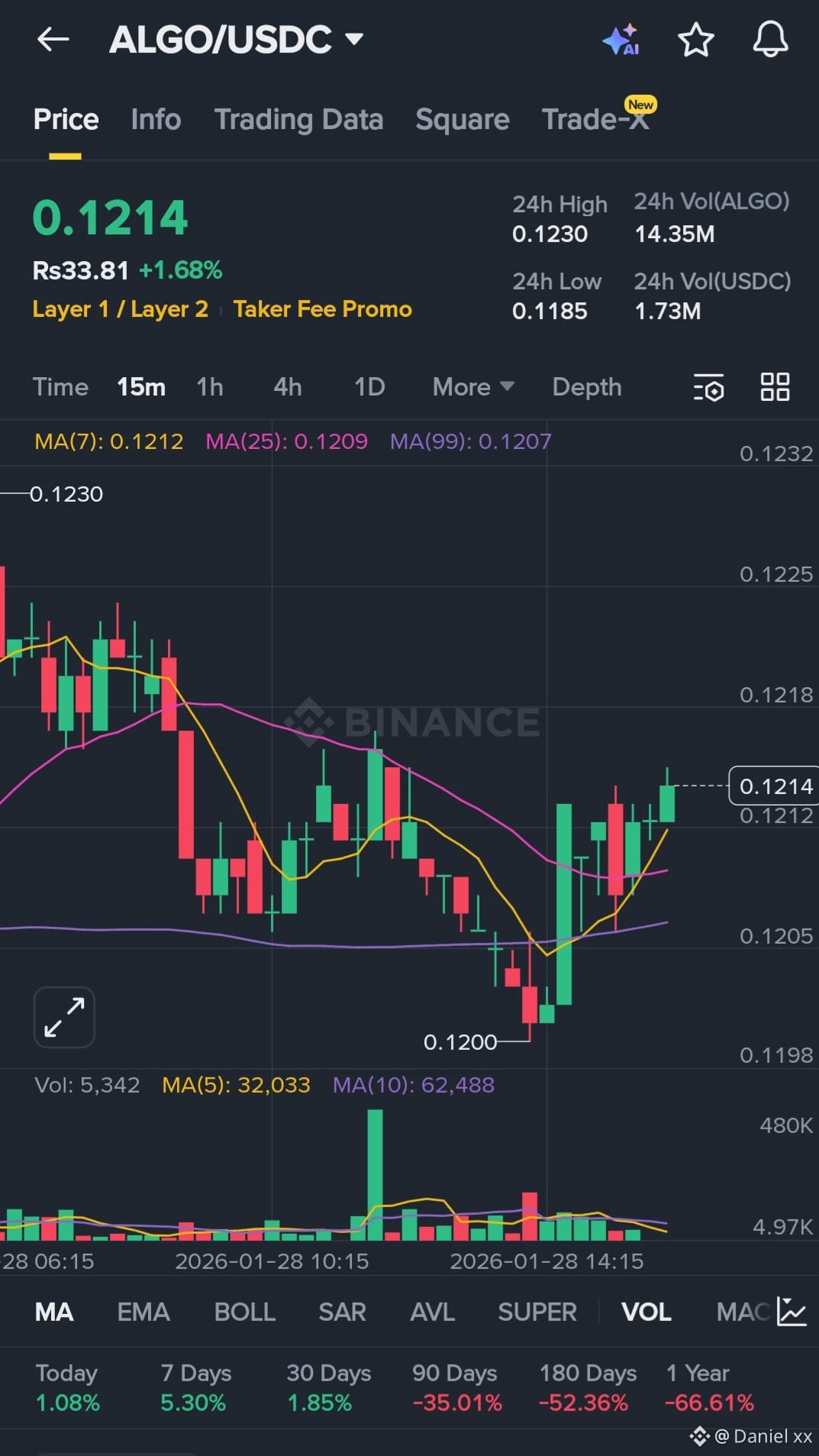
Task: Tap the 24h Low value 0.1185
Action: (x=550, y=311)
